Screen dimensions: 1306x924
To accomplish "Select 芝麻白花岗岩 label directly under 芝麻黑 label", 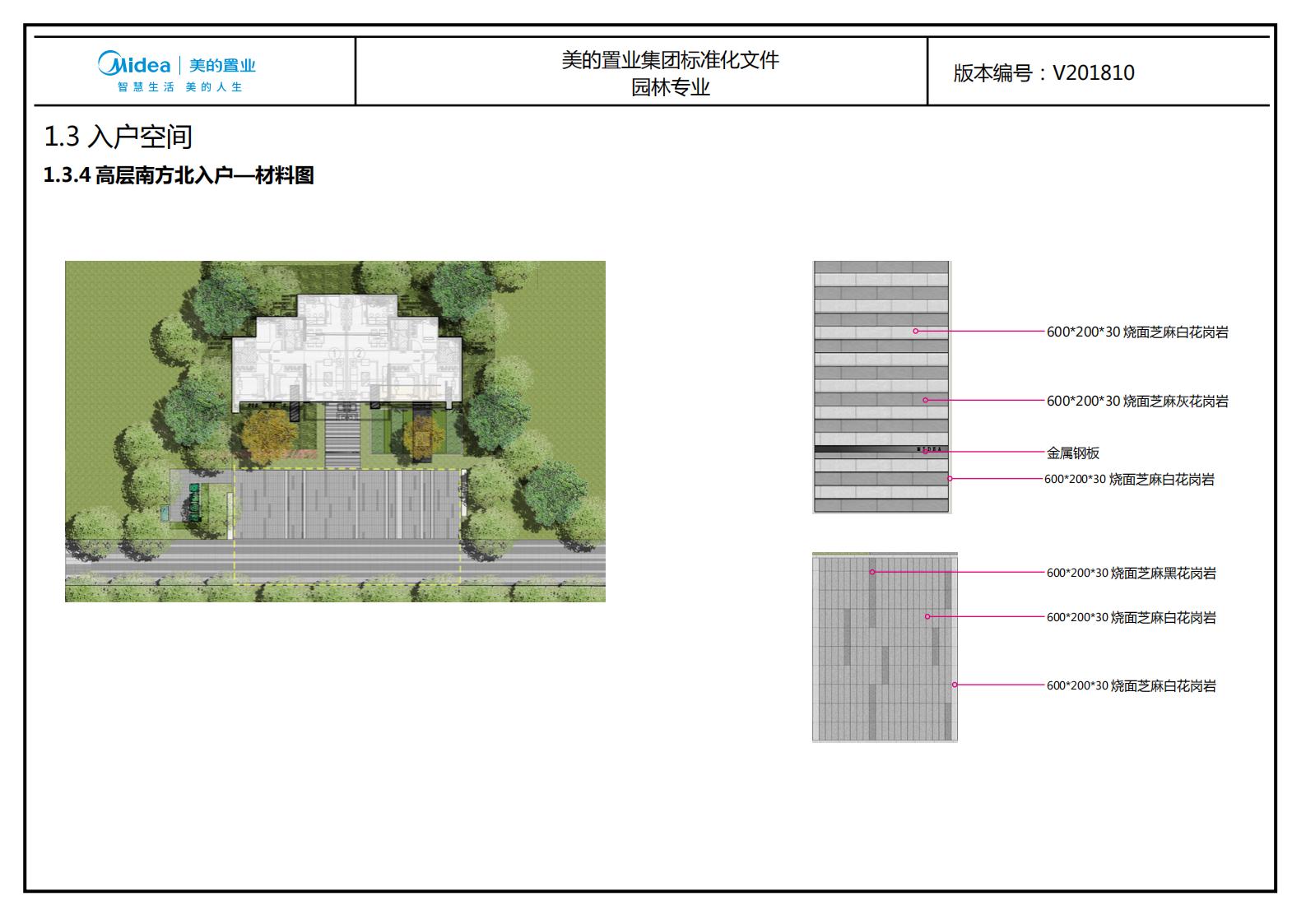I will tap(1132, 617).
